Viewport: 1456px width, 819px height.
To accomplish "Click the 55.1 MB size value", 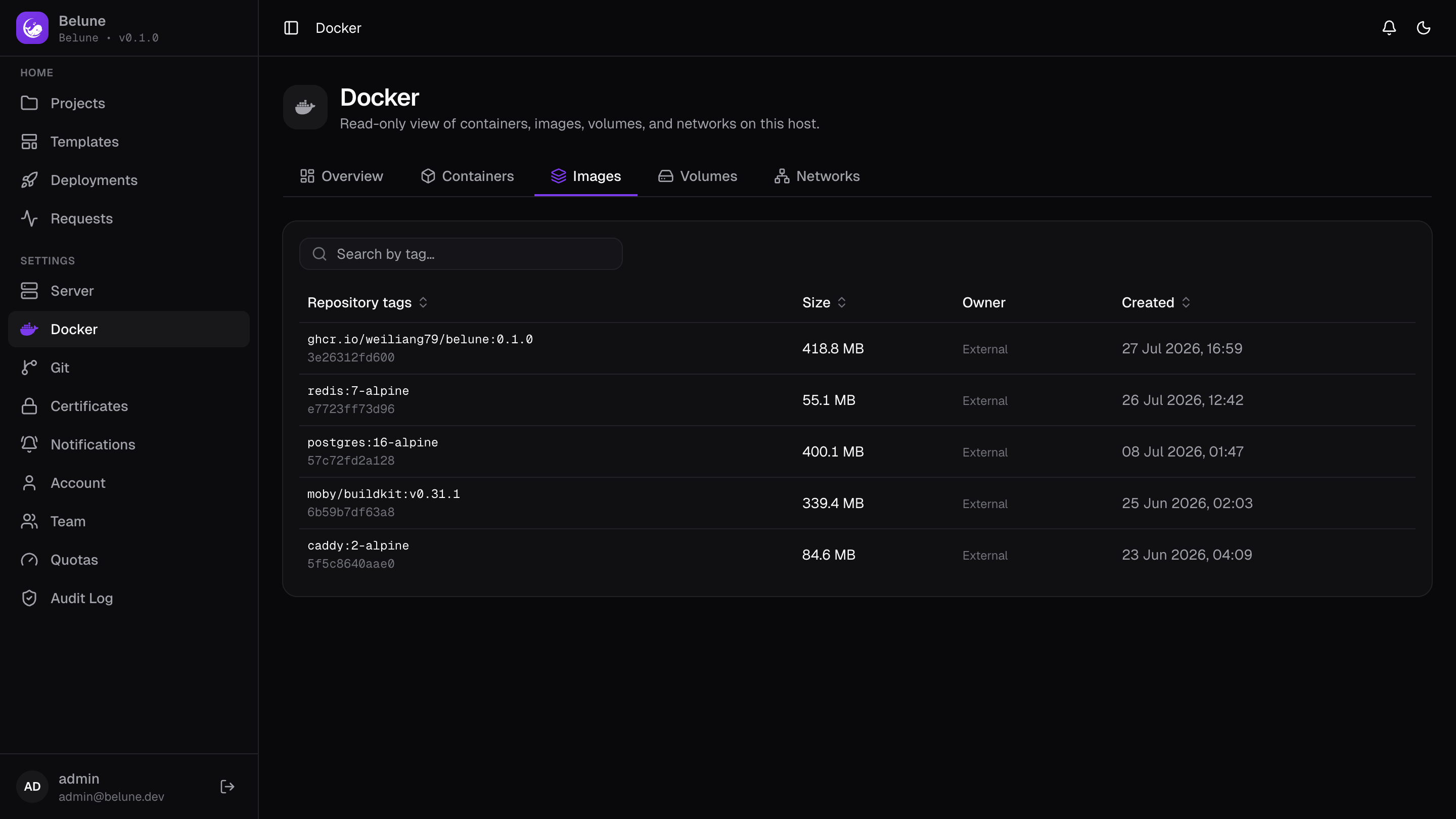I will click(x=829, y=399).
